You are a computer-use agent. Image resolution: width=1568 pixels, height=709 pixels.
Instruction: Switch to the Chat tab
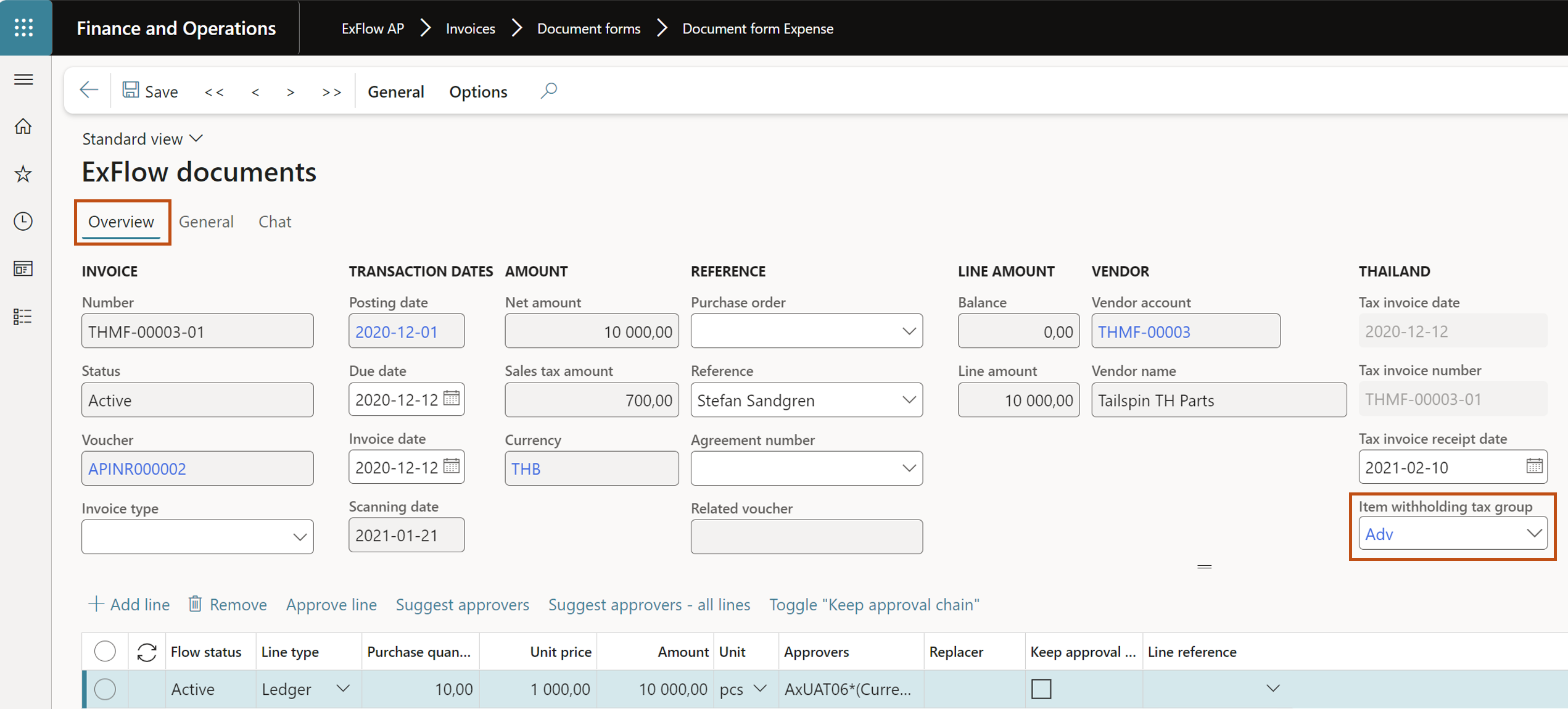274,222
